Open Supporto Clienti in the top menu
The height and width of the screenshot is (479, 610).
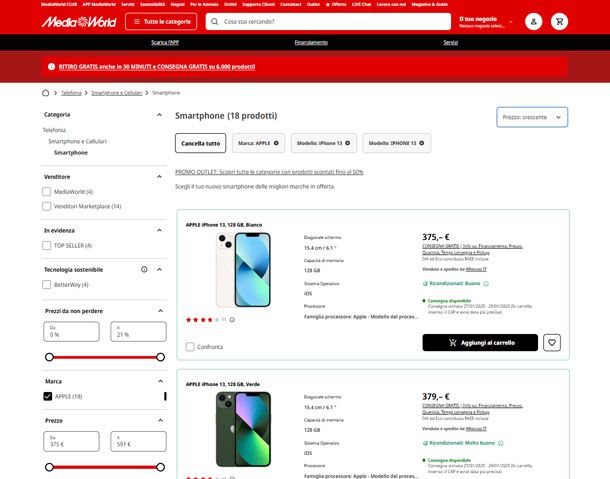[258, 4]
